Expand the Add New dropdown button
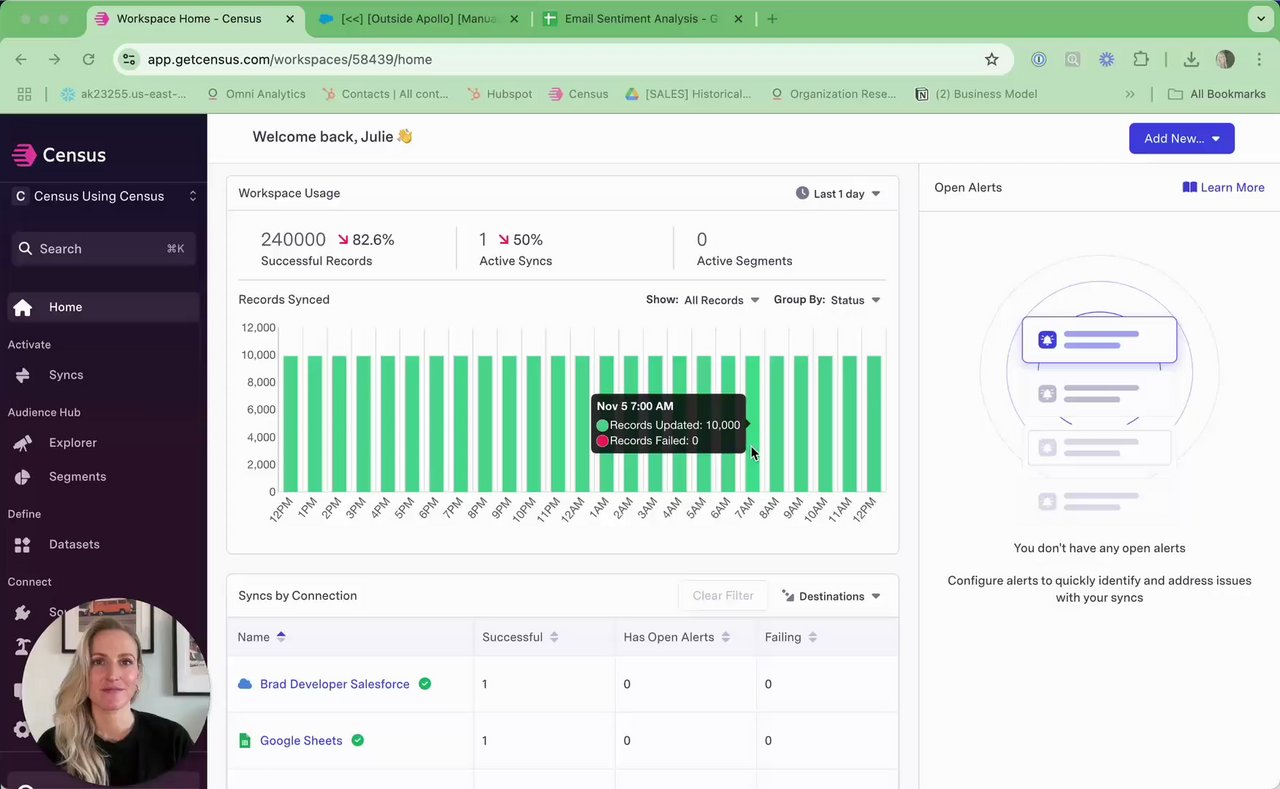The image size is (1280, 789). point(1182,138)
